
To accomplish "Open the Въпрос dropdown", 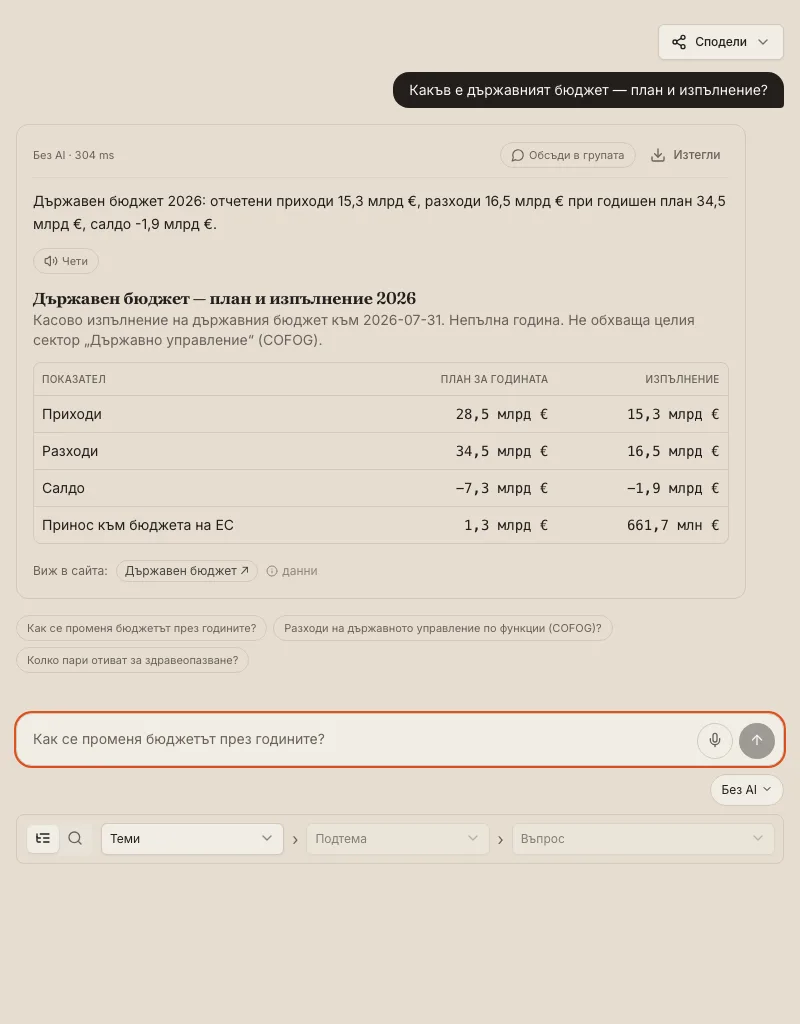I will (x=643, y=839).
